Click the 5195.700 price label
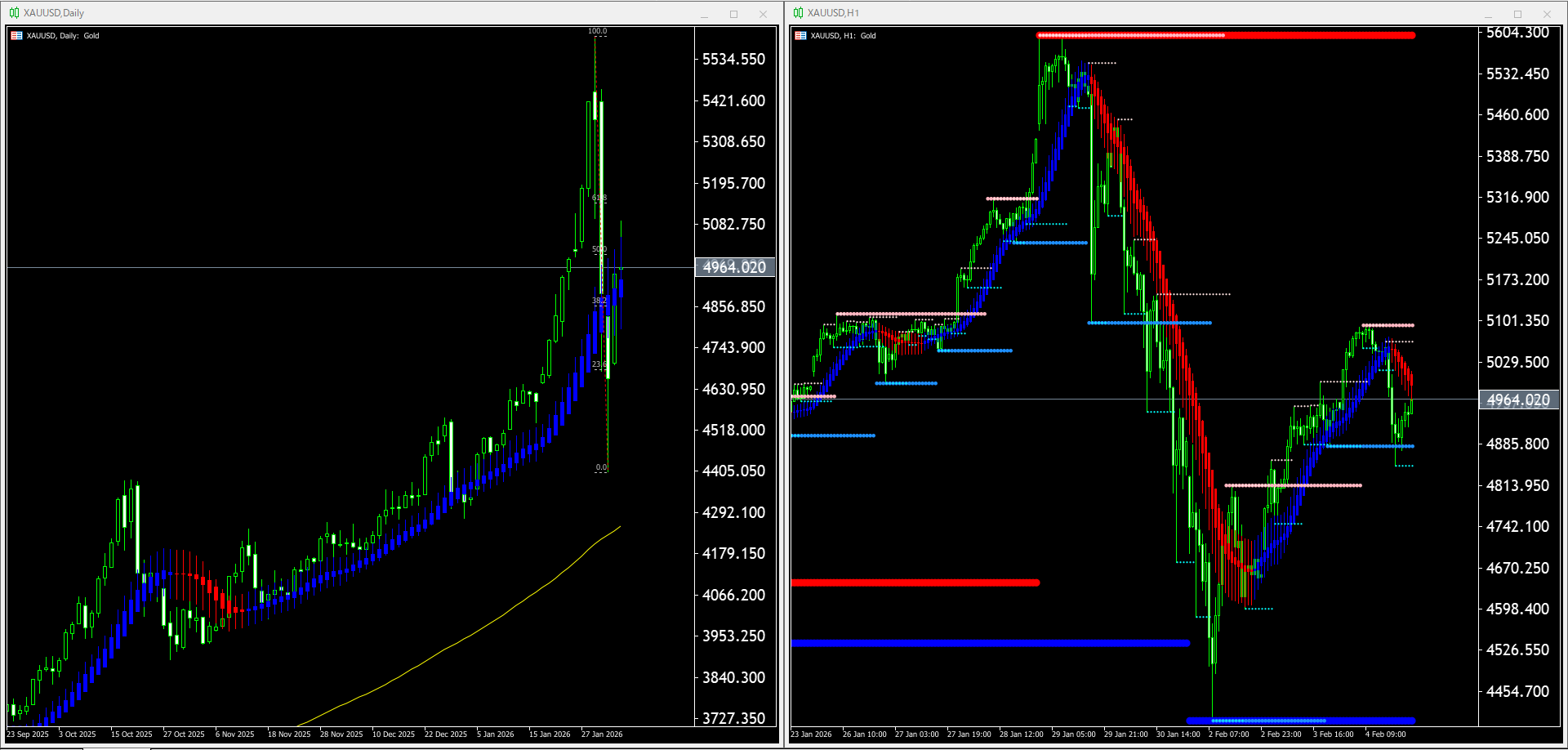This screenshot has width=1568, height=750. (733, 183)
